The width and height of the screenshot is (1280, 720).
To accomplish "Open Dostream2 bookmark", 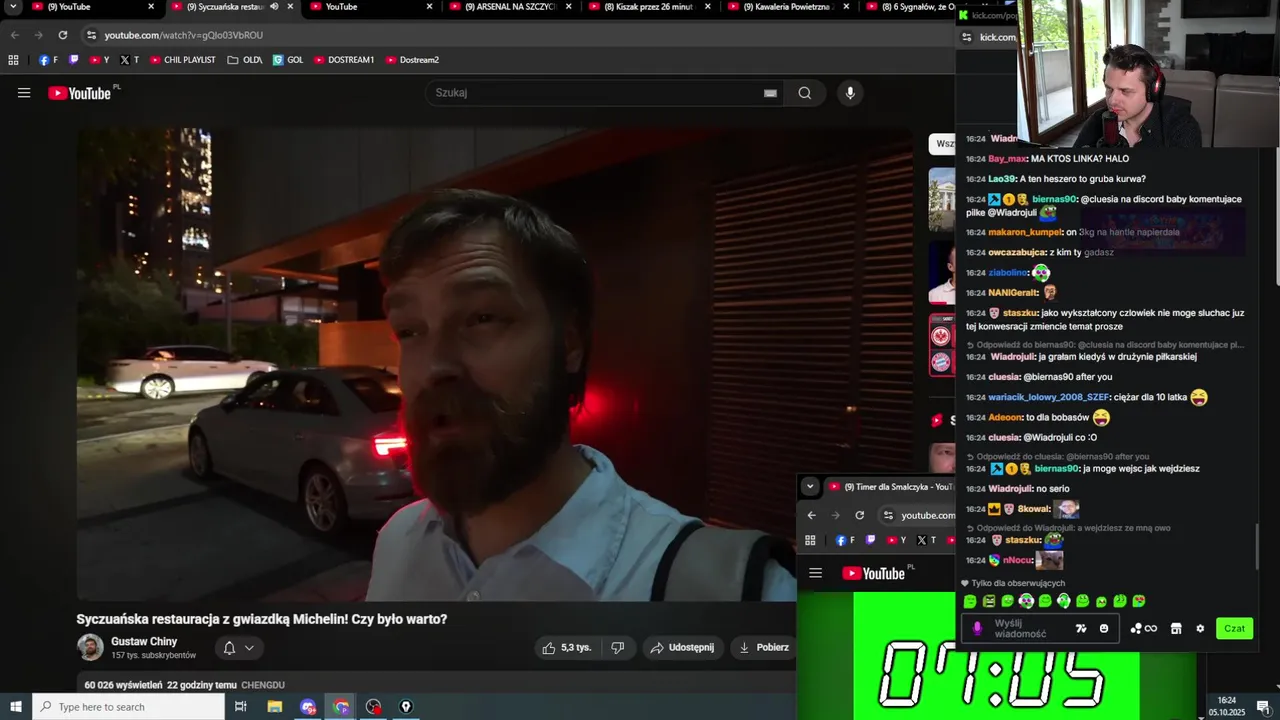I will point(412,60).
